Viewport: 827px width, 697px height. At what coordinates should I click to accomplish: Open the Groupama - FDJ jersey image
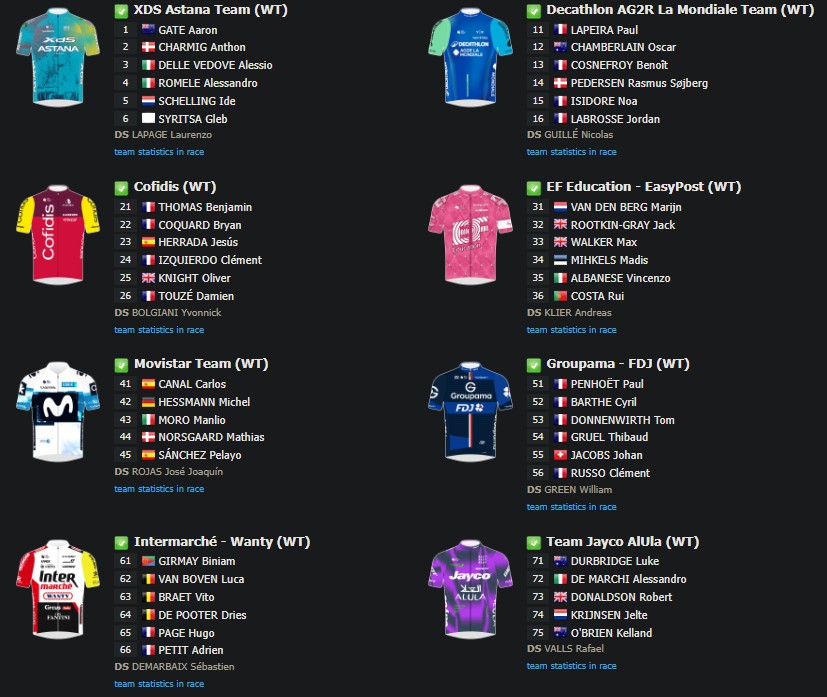(470, 412)
